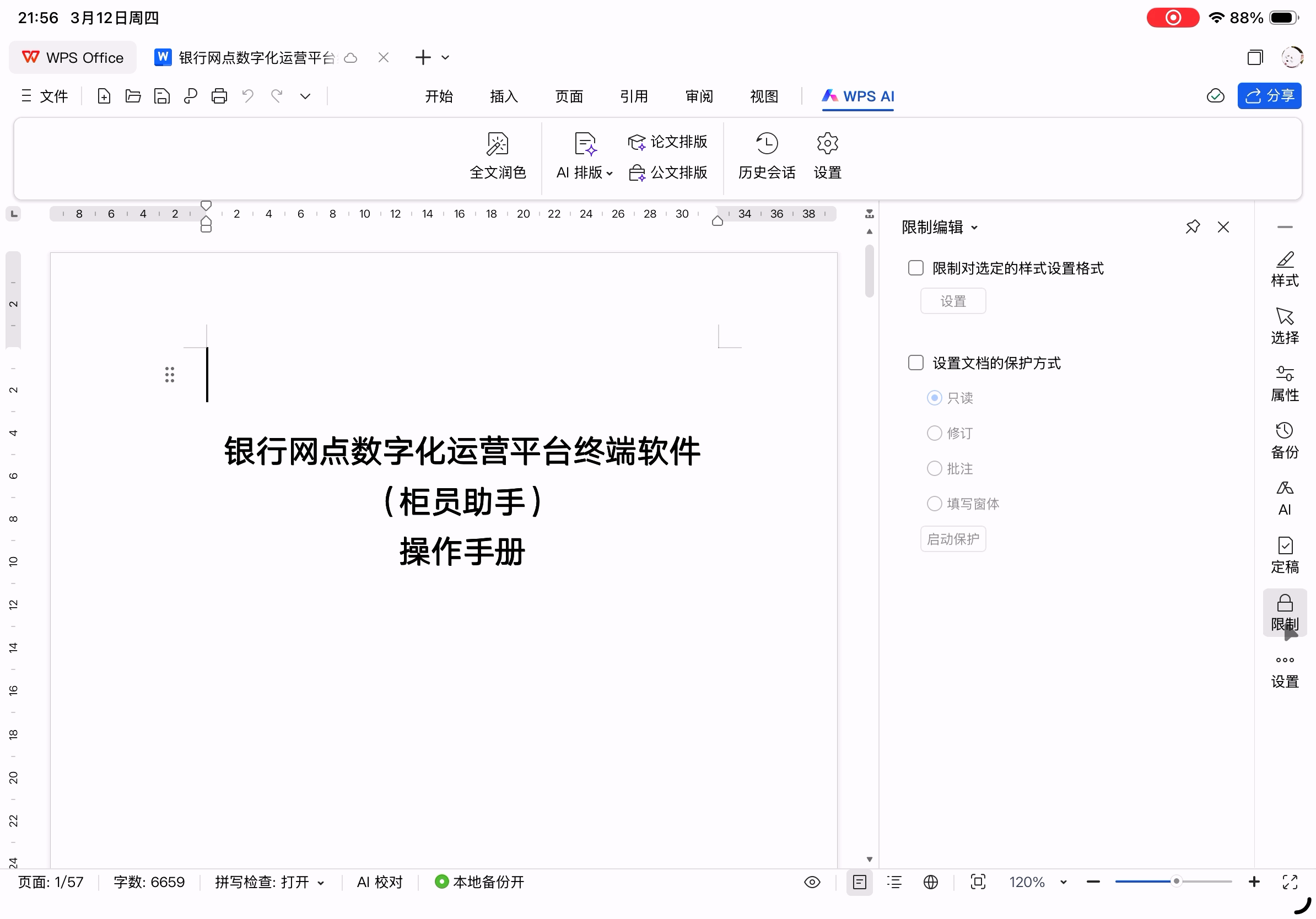This screenshot has width=1316, height=919.
Task: Click the 分享 share button
Action: point(1269,96)
